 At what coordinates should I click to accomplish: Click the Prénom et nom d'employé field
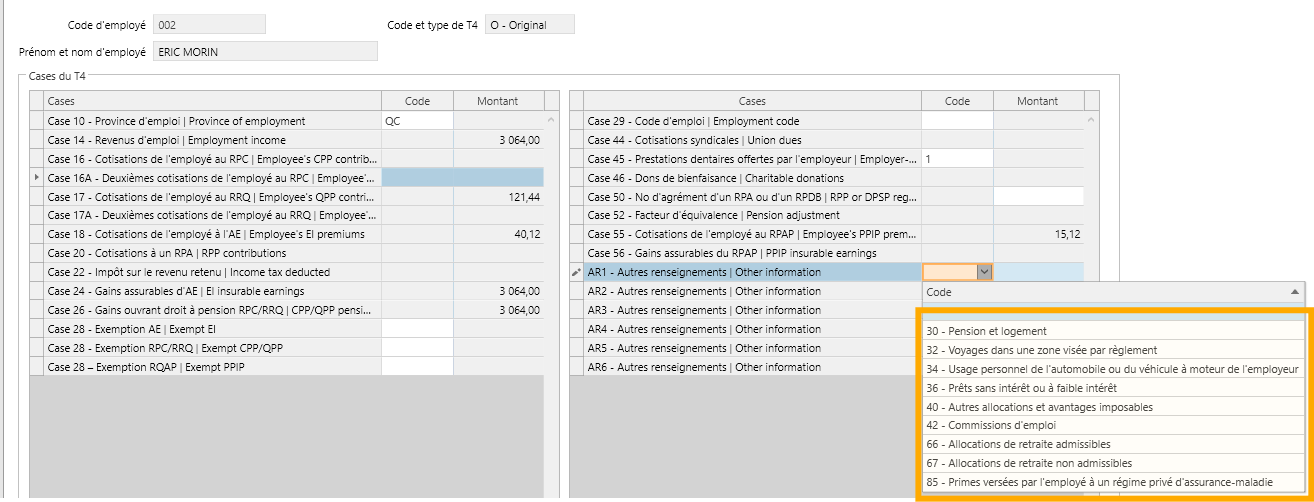265,51
